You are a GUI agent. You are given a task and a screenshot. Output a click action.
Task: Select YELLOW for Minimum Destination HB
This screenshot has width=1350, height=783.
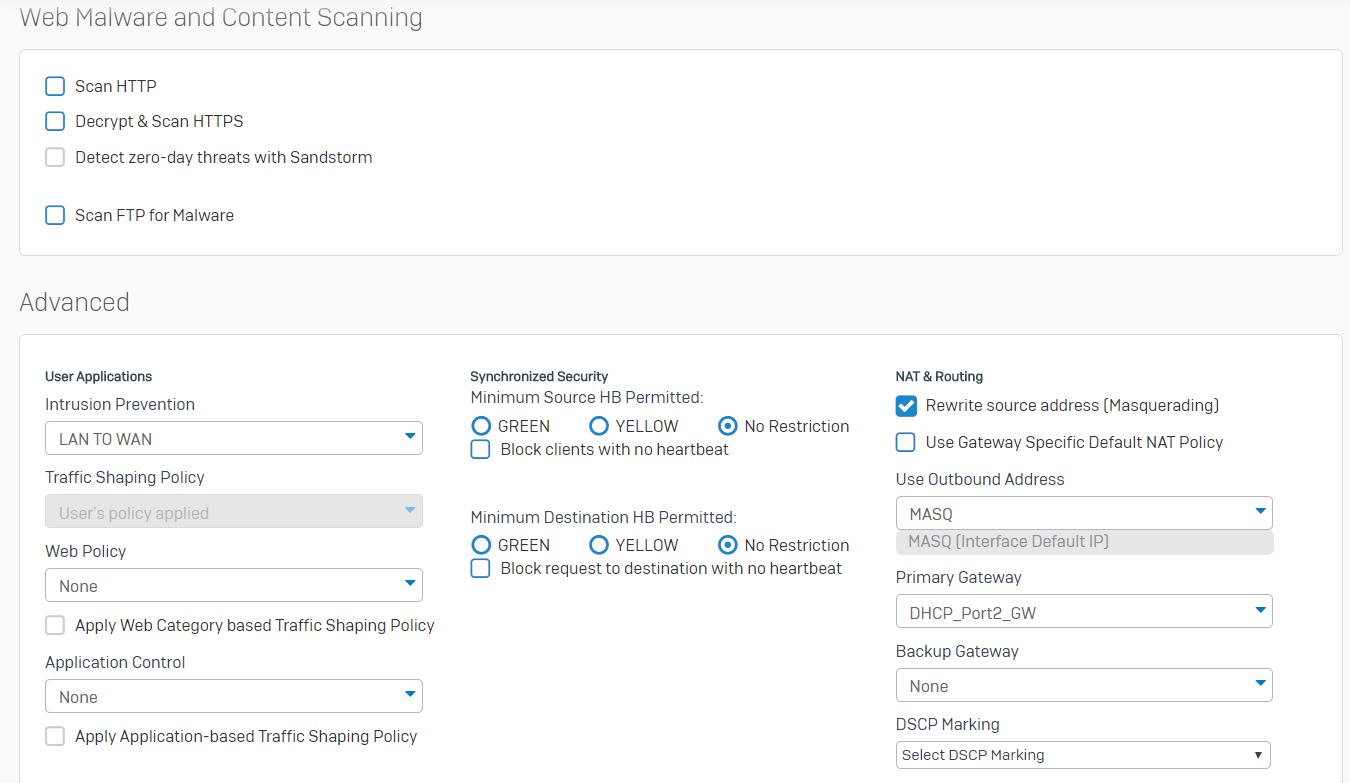coord(599,546)
